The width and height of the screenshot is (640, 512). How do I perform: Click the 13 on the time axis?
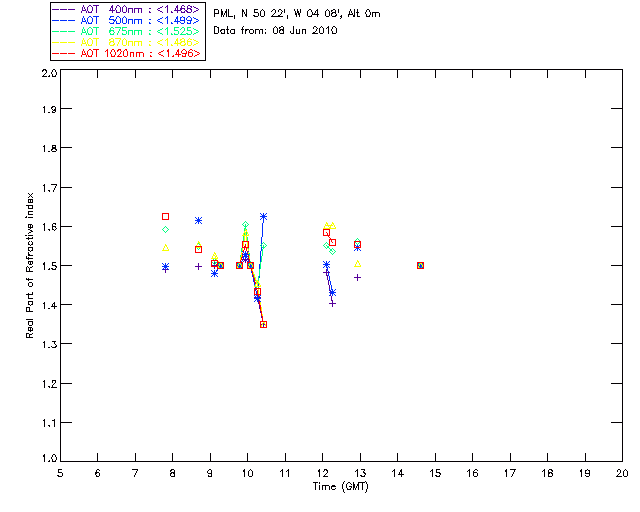click(360, 473)
